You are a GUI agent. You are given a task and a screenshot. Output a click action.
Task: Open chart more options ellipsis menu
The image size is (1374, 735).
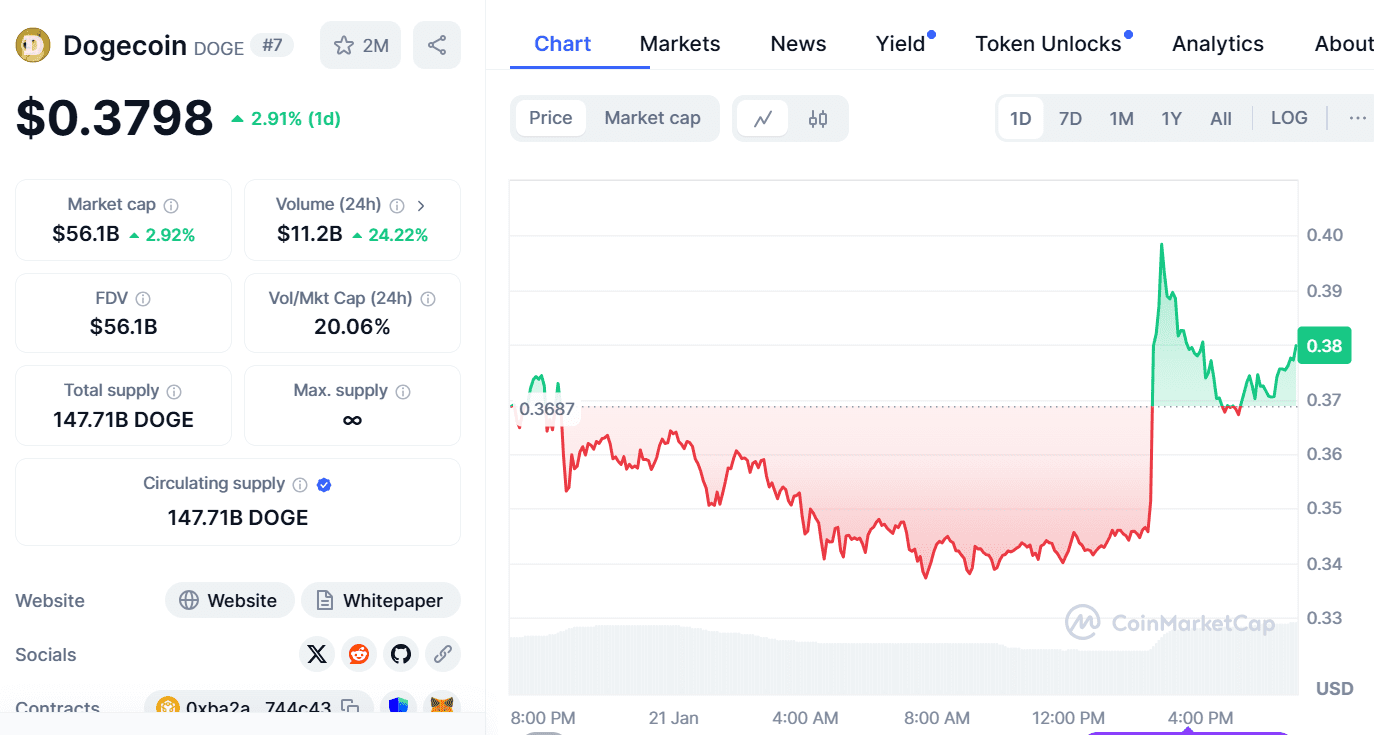point(1357,118)
